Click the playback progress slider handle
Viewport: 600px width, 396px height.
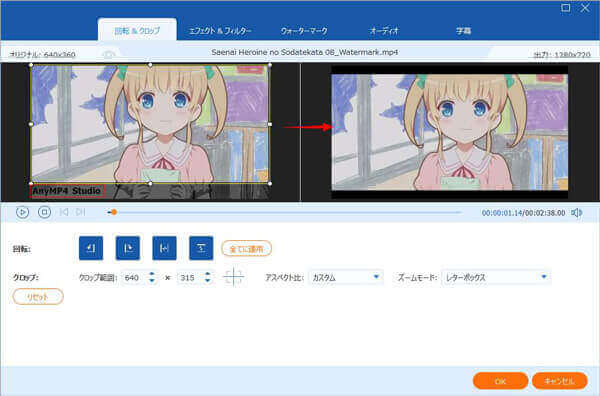(x=114, y=212)
